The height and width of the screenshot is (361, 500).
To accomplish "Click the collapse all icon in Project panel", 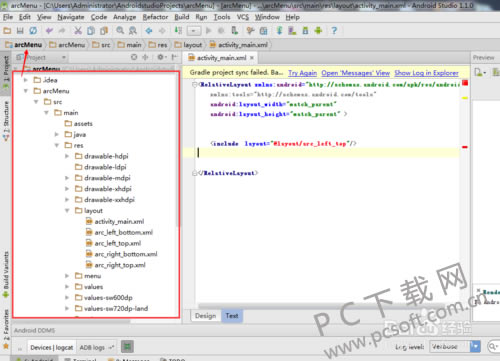I will (x=145, y=57).
